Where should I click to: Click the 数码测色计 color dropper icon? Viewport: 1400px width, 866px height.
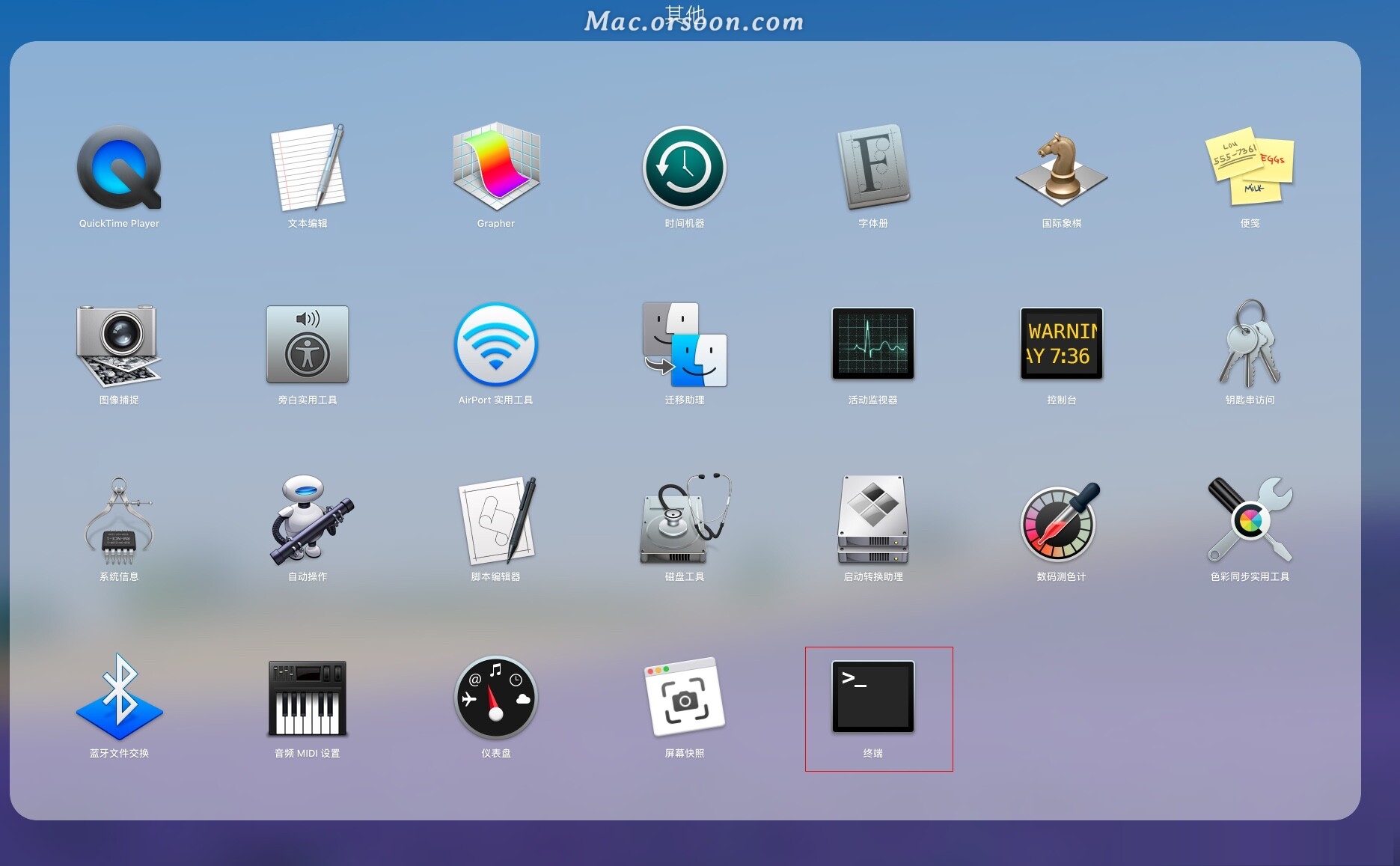coord(1060,521)
